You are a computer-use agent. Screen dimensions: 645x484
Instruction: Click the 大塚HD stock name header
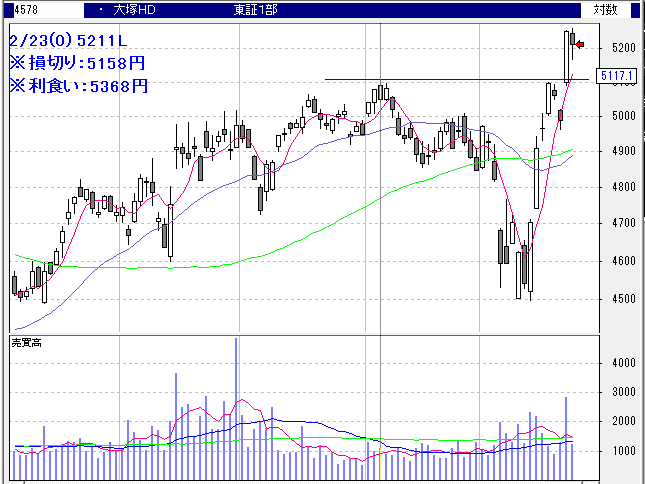pos(136,9)
